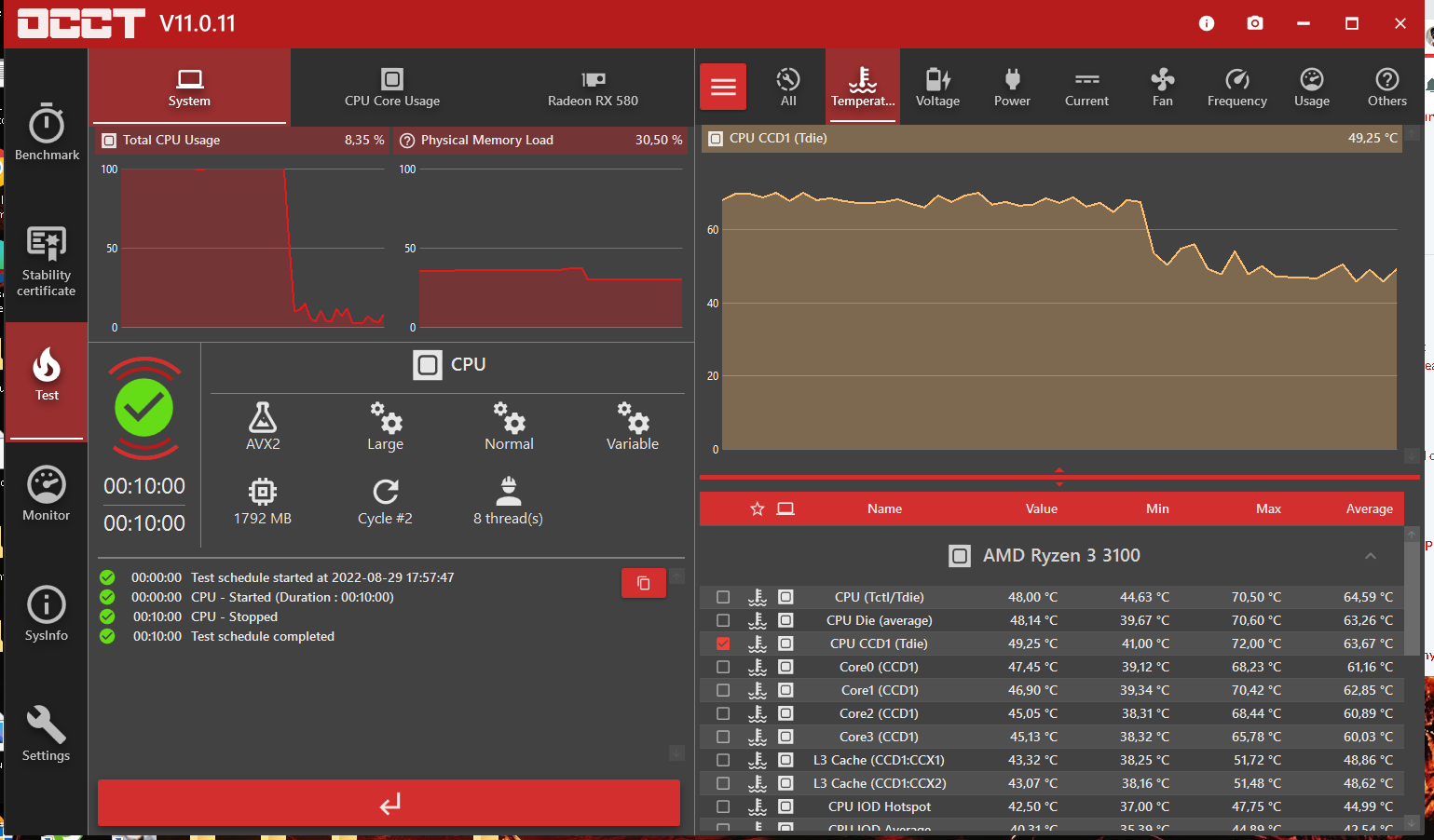Select the AVX2 instruction set option
This screenshot has height=840, width=1434.
point(263,427)
